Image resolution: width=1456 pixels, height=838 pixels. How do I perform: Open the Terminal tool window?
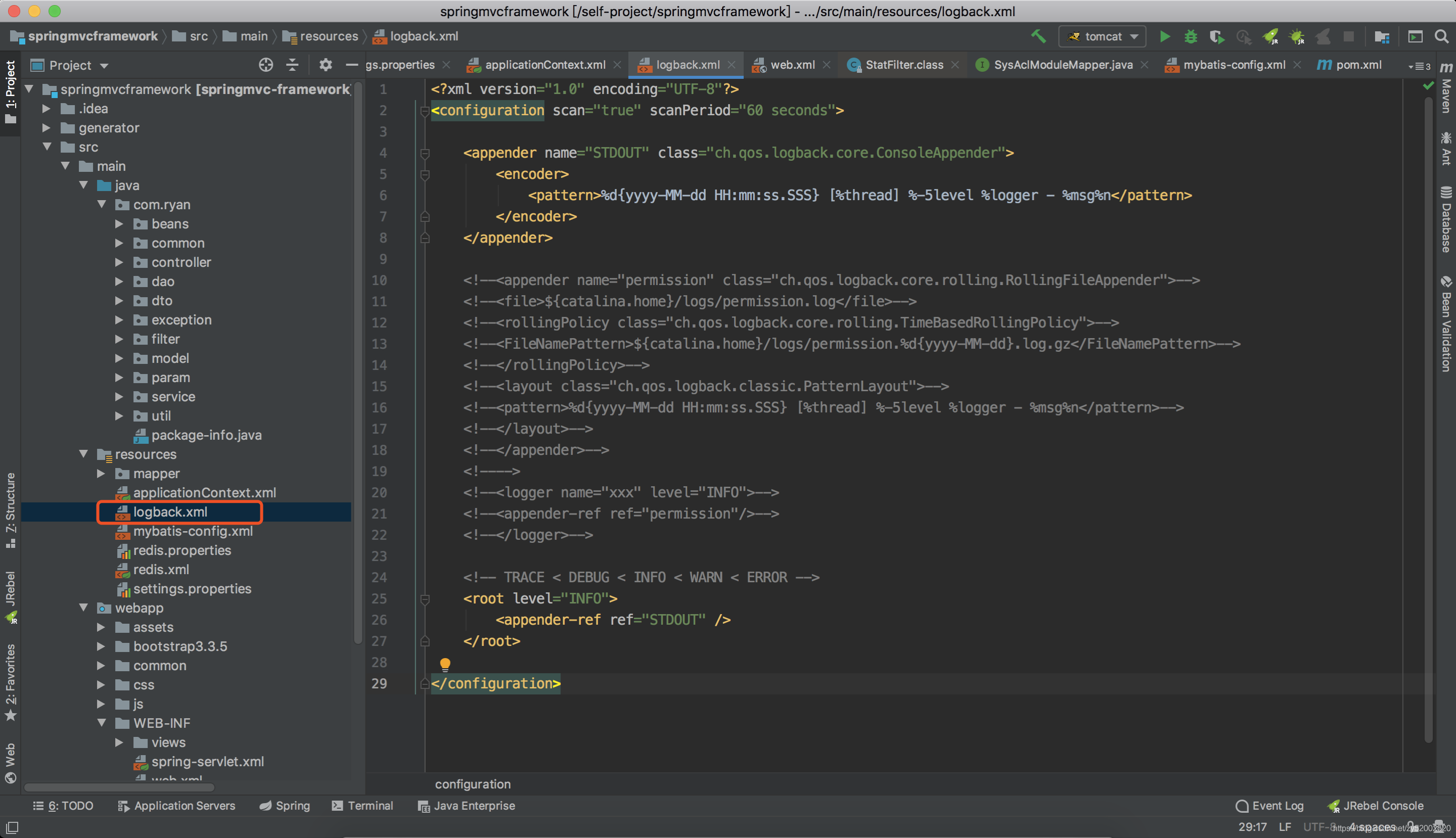click(x=362, y=806)
